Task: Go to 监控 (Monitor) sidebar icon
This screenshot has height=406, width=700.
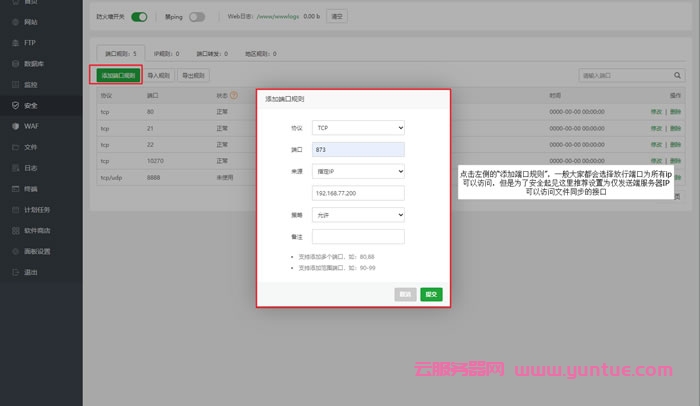Action: (x=15, y=84)
